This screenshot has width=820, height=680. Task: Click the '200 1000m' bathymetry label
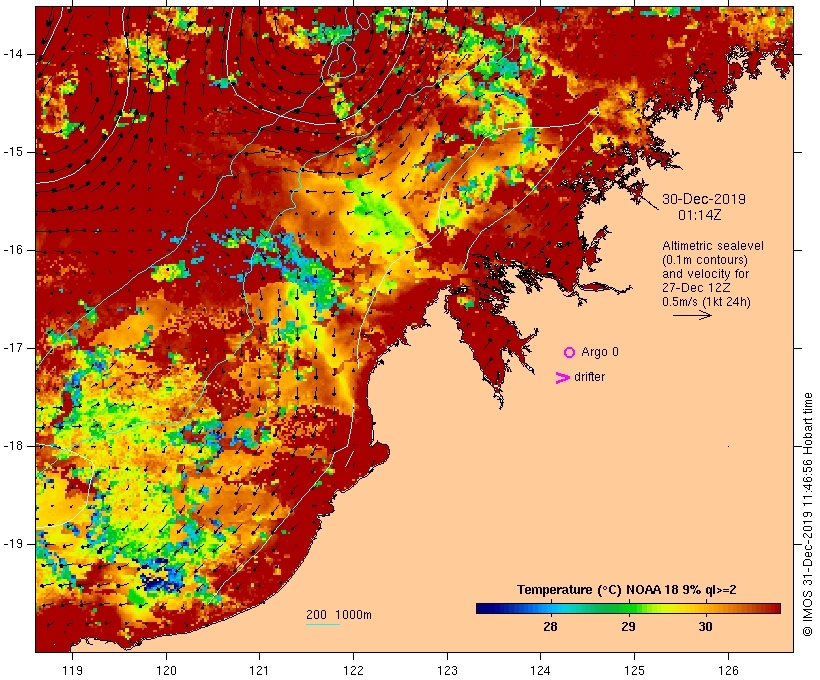point(339,615)
